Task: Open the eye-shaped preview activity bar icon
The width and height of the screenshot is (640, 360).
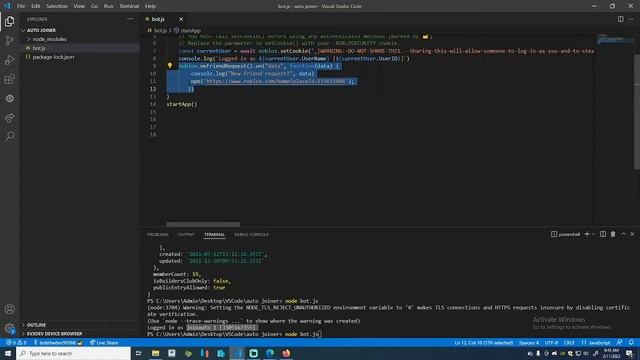Action: coord(9,98)
